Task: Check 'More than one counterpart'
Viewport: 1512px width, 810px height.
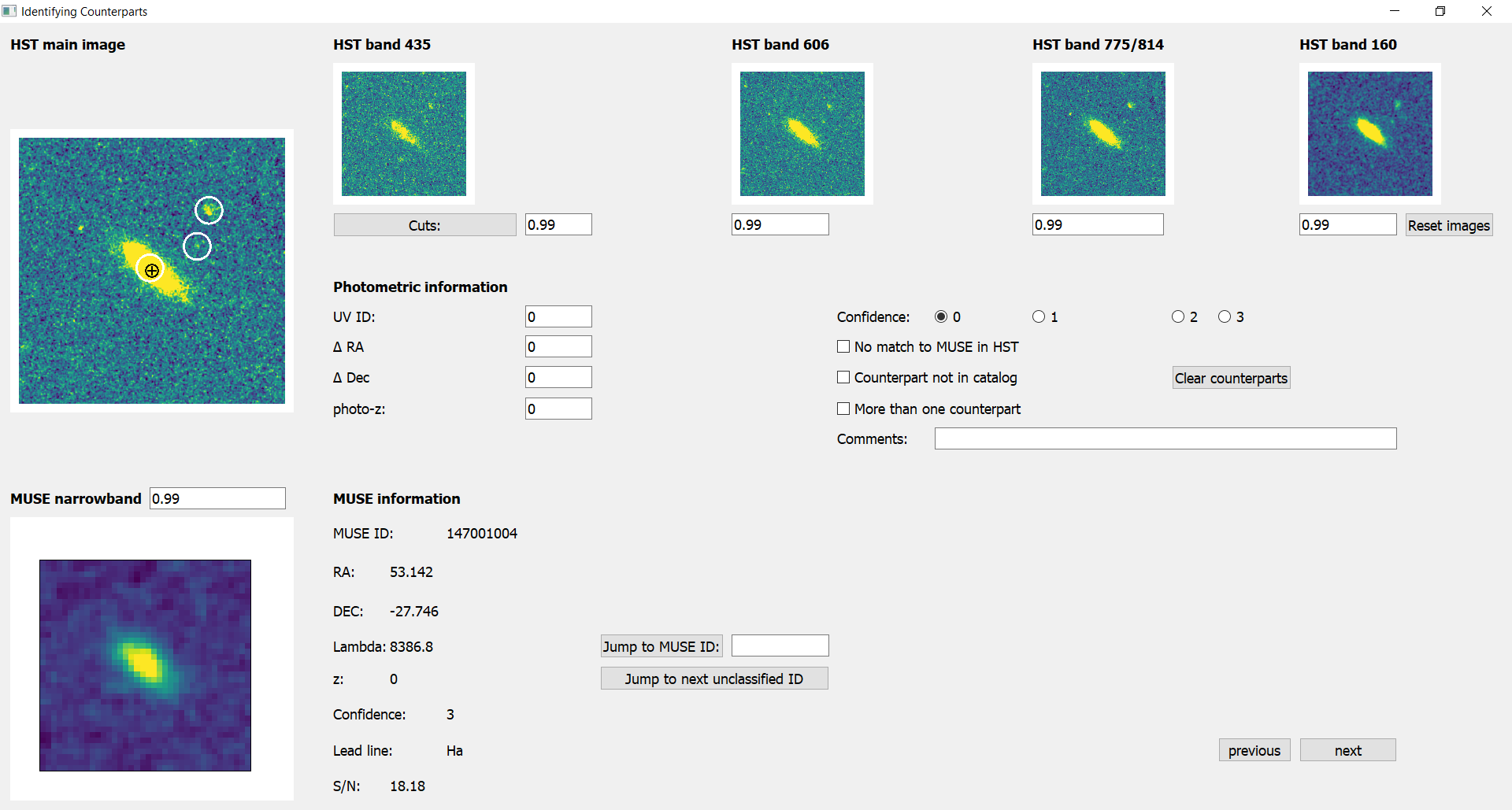Action: (843, 409)
